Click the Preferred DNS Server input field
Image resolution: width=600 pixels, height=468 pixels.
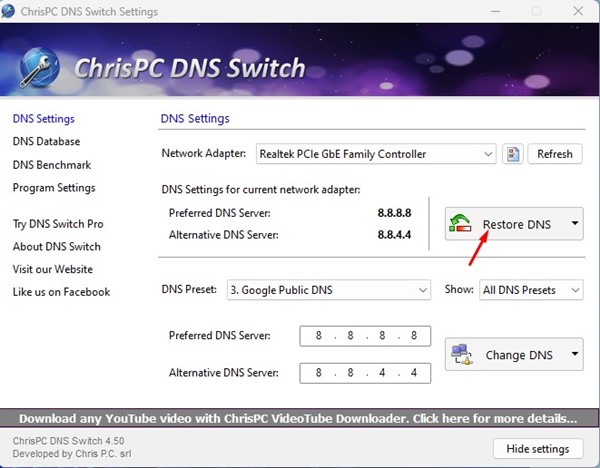pyautogui.click(x=365, y=336)
